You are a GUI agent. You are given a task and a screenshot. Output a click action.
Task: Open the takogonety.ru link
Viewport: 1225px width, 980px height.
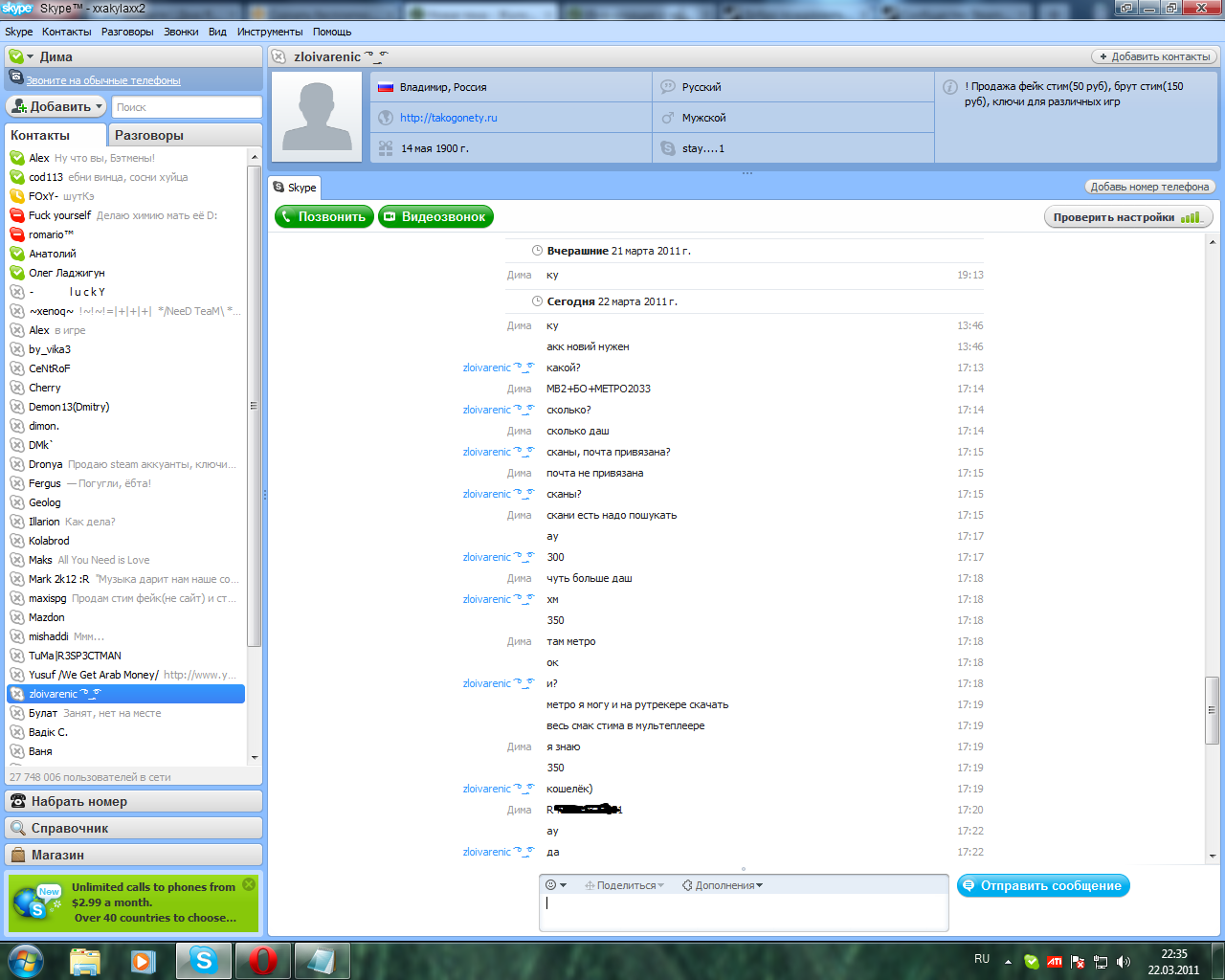448,118
